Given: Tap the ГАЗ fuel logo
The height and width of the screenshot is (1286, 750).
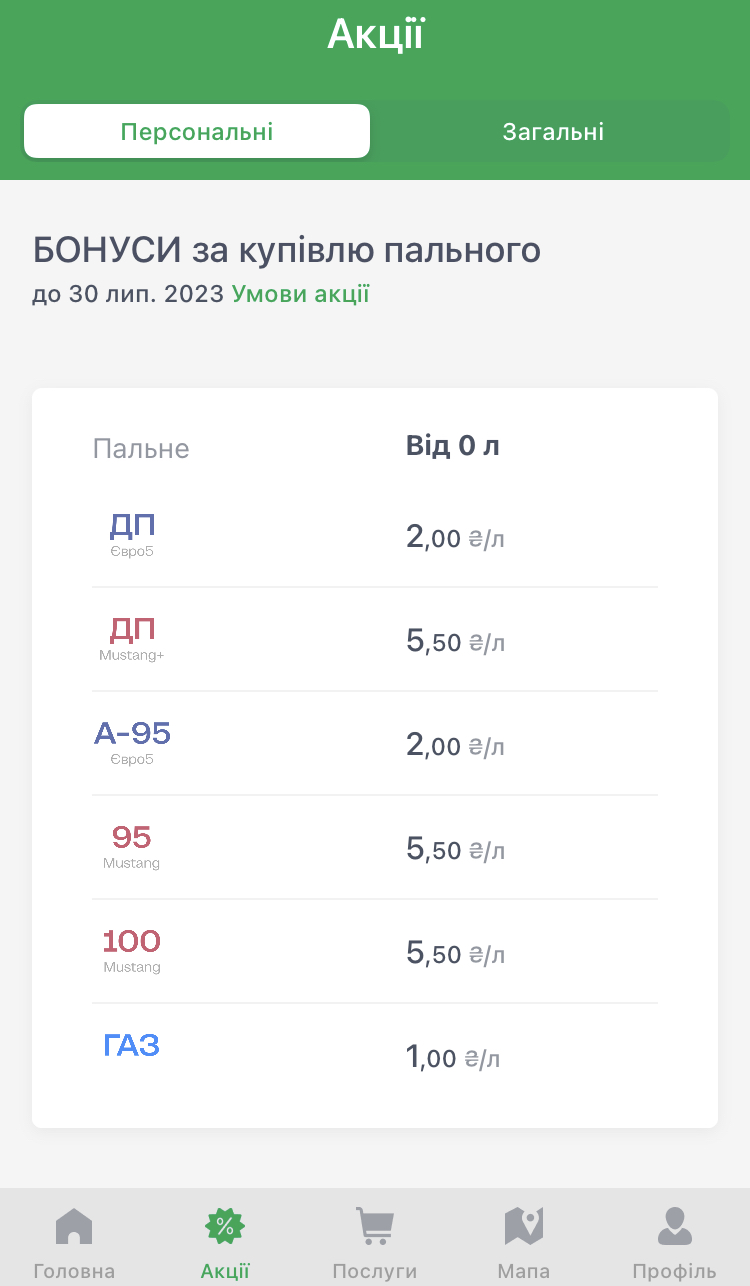Looking at the screenshot, I should [x=132, y=1046].
